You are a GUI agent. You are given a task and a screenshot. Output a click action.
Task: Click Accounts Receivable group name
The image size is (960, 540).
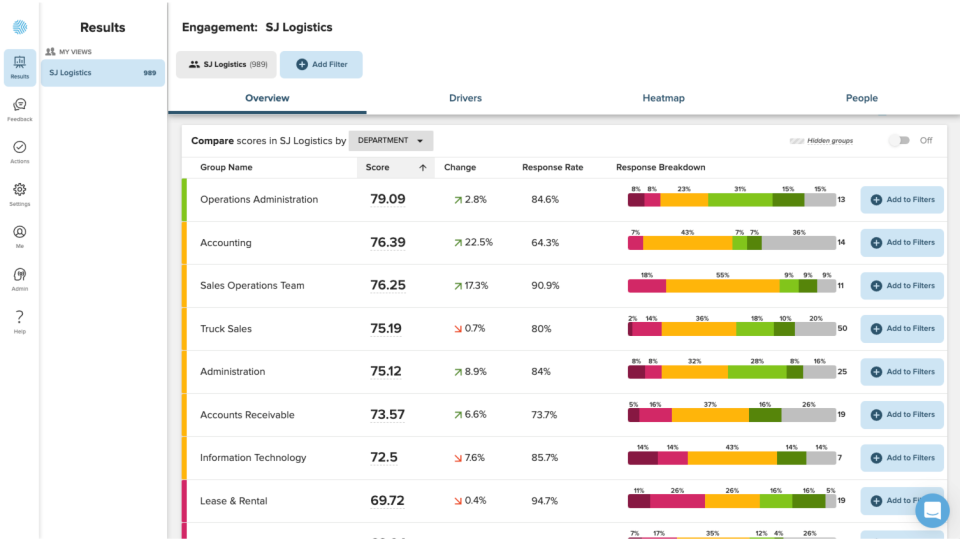(x=247, y=415)
